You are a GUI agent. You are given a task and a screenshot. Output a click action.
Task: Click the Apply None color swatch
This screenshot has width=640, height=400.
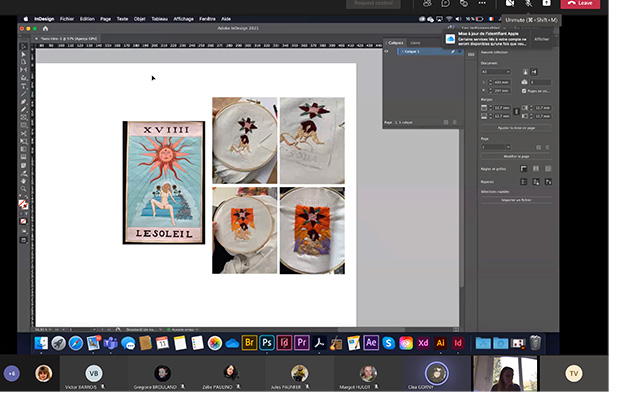pyautogui.click(x=24, y=221)
